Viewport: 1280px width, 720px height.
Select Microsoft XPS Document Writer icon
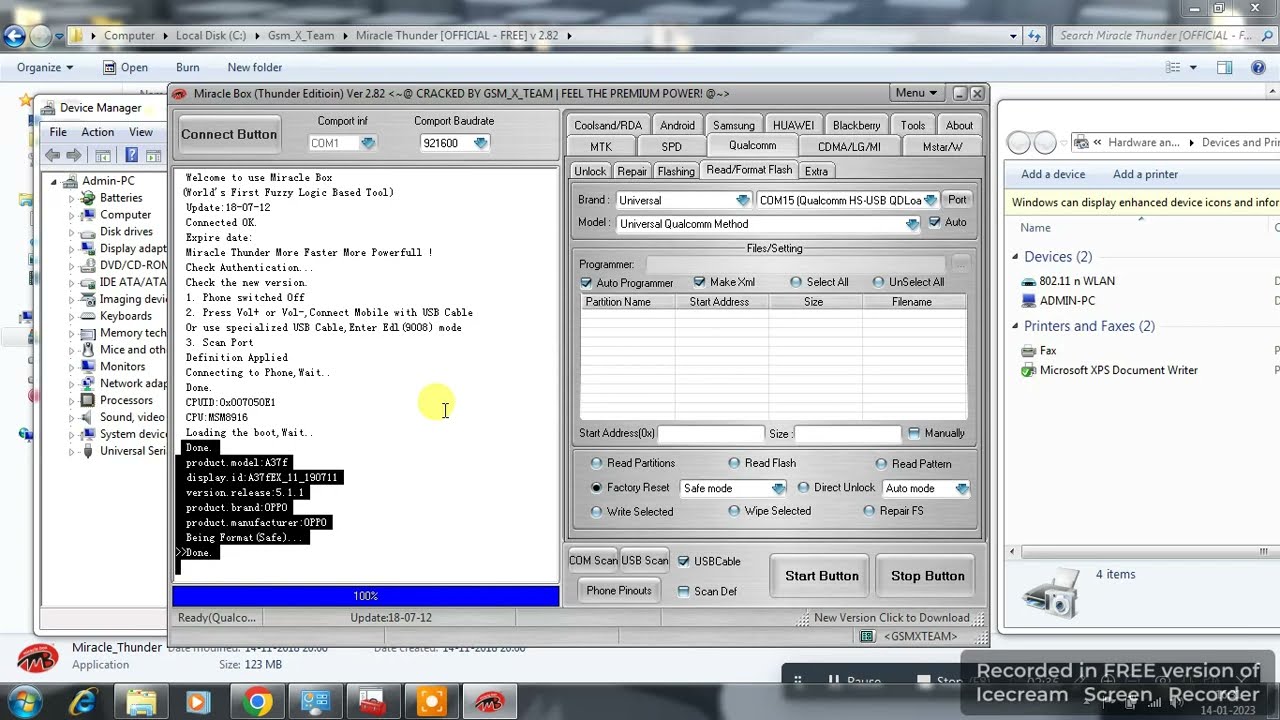[1029, 370]
